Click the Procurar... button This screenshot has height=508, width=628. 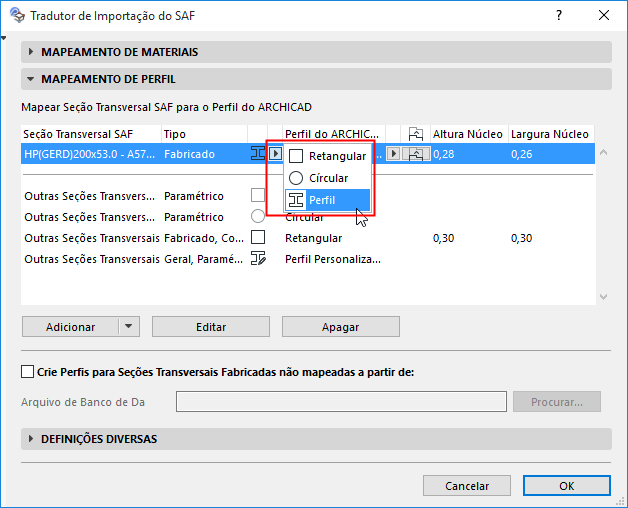click(557, 401)
